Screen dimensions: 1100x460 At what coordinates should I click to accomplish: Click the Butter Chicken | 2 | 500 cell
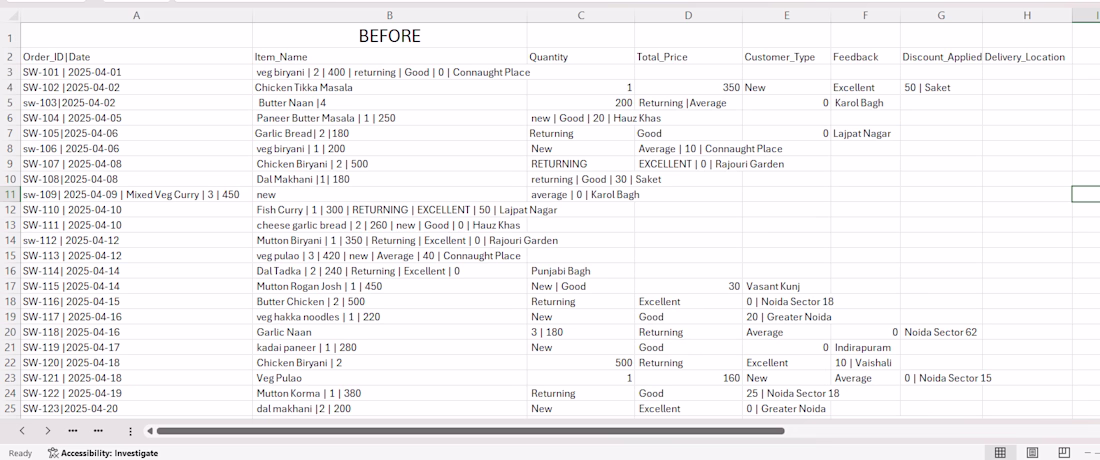(389, 302)
